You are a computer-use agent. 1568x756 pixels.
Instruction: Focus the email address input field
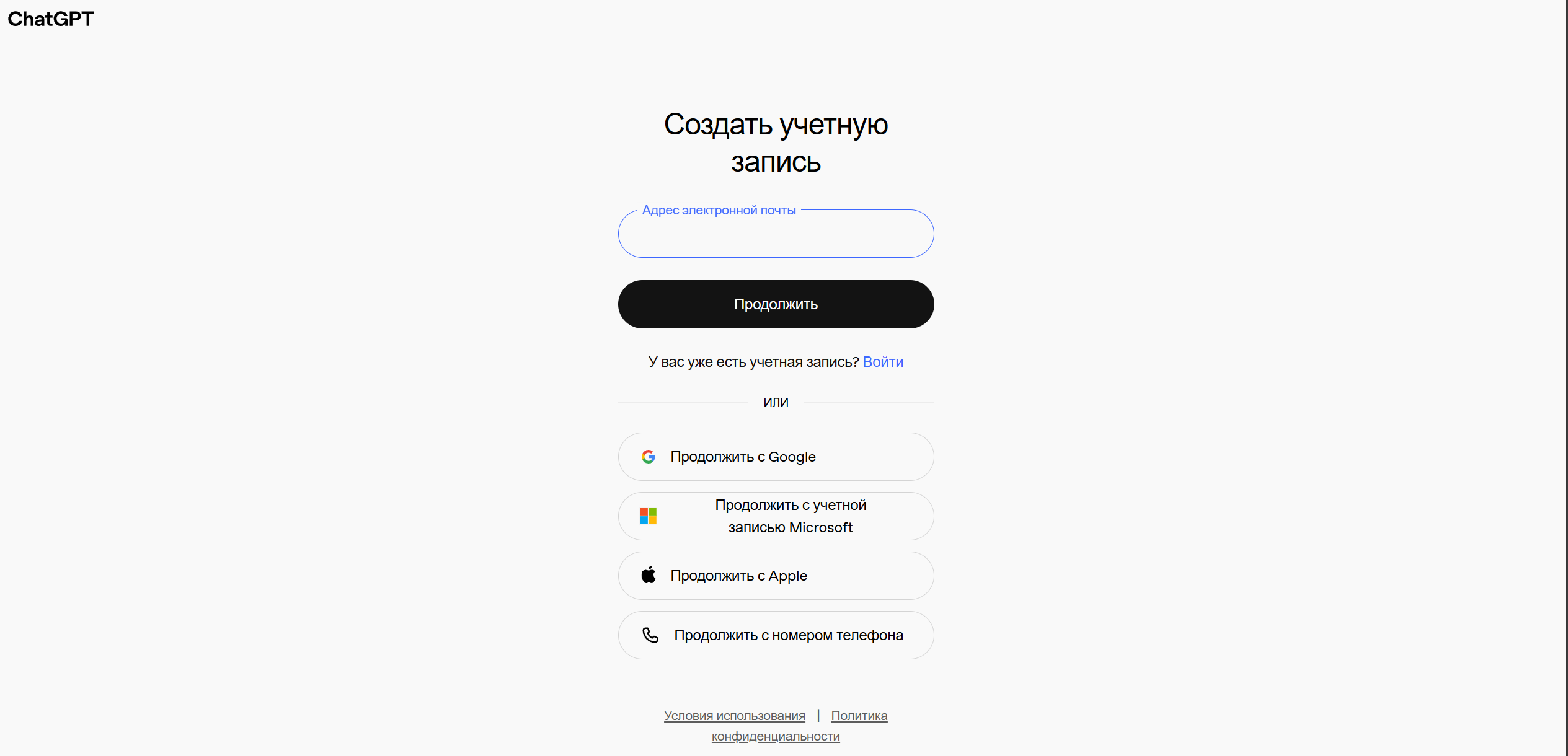[776, 234]
